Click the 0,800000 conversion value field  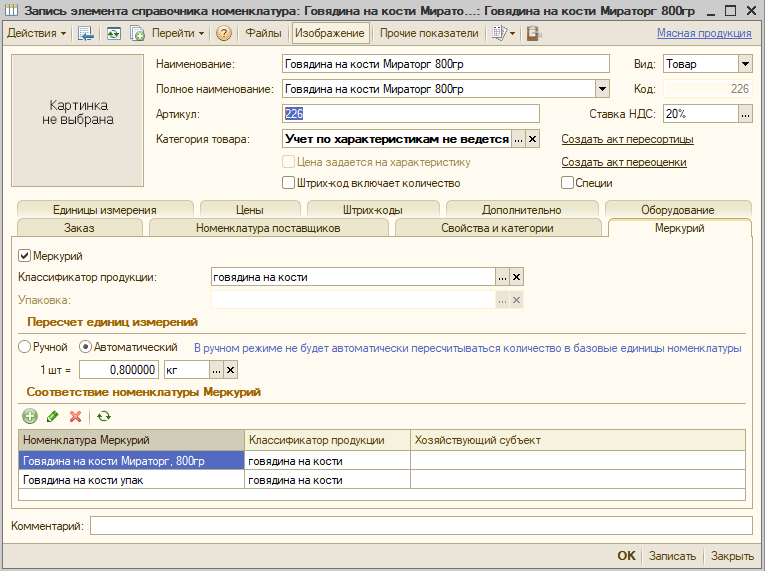pos(119,370)
